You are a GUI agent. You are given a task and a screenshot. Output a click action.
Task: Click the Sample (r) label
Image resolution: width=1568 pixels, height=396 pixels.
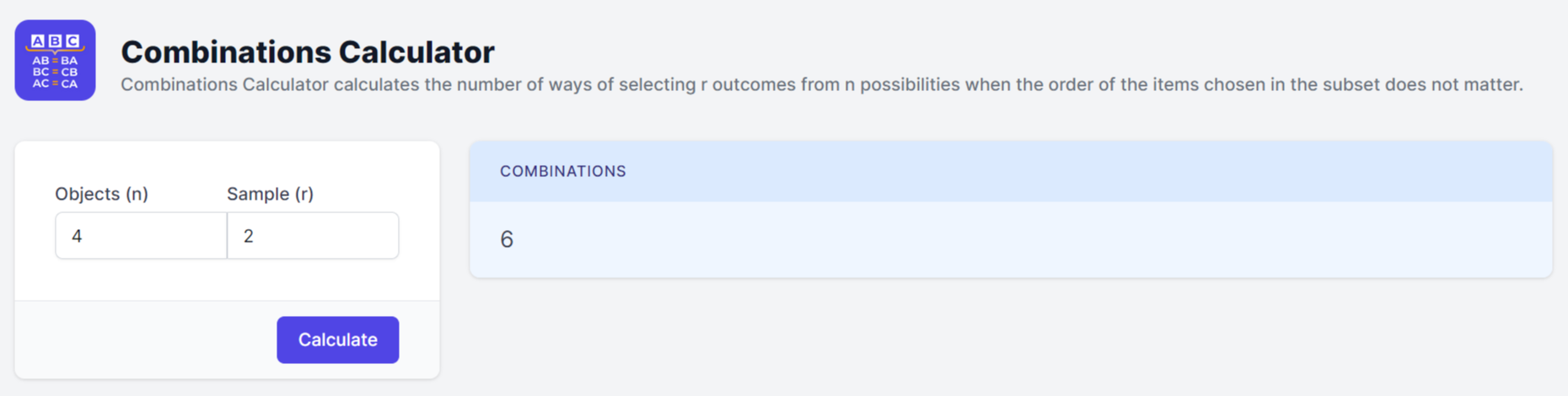pos(270,194)
